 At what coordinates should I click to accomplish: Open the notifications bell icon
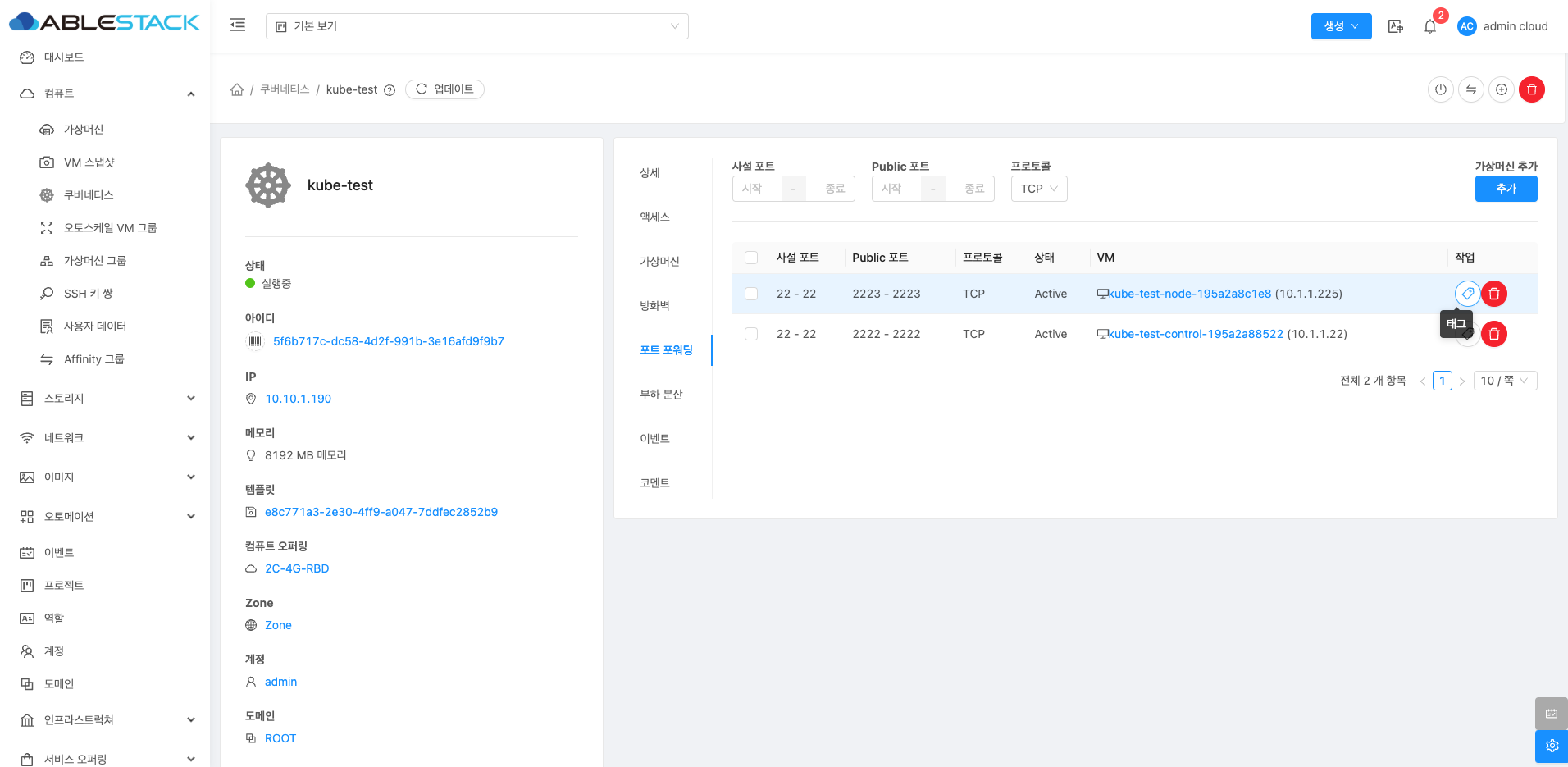(1429, 26)
